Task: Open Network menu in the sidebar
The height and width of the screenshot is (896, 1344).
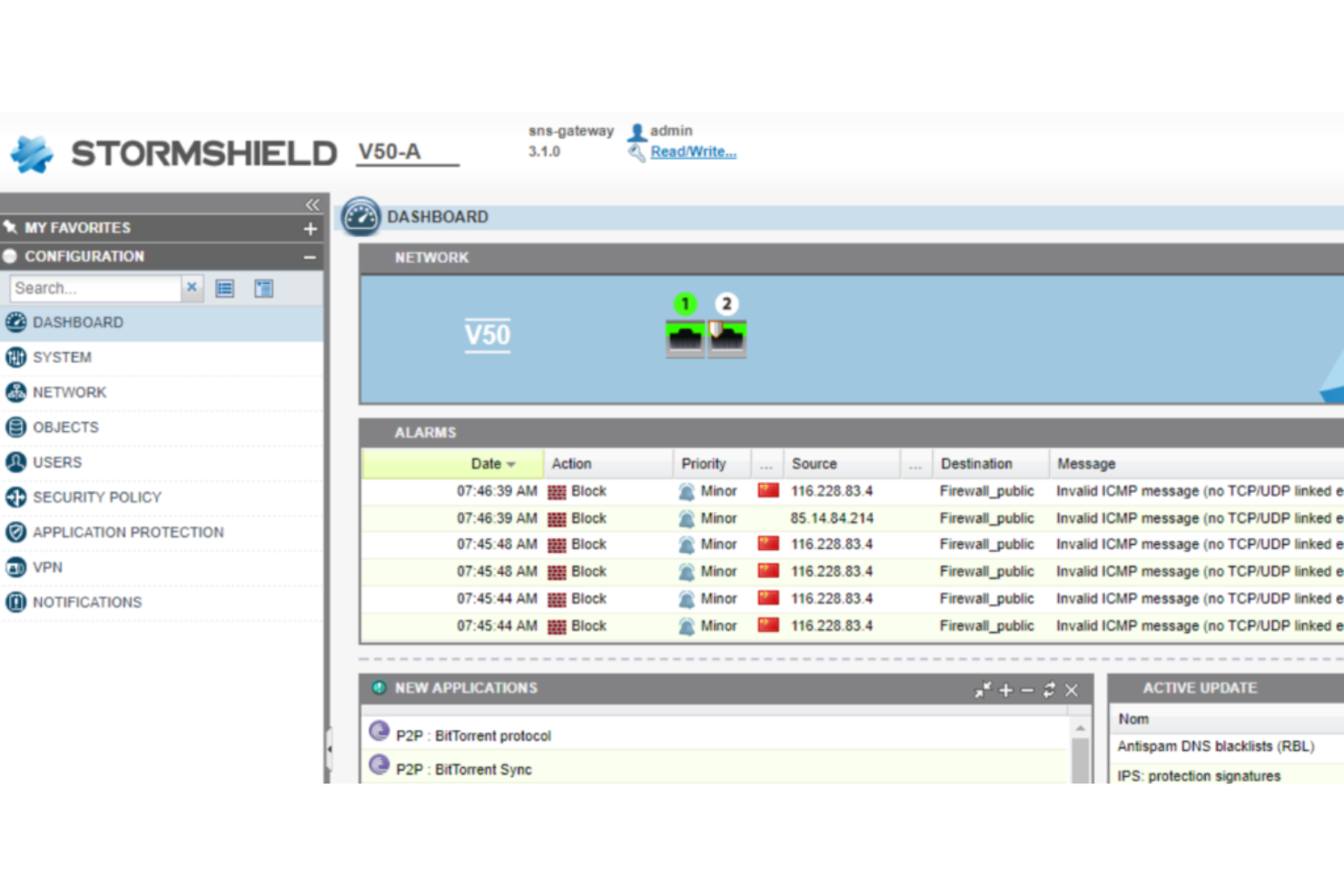Action: 162,392
